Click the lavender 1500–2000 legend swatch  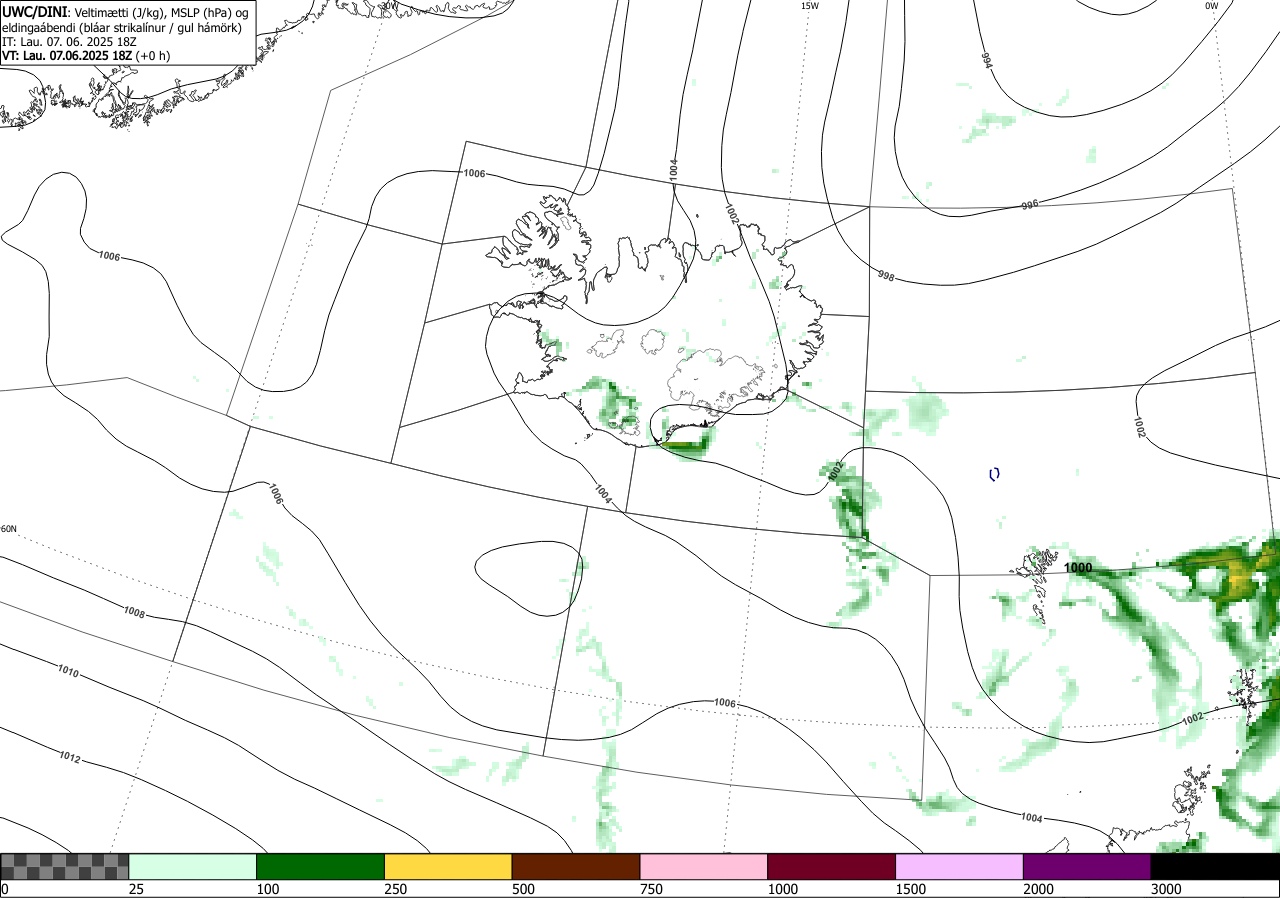(x=960, y=866)
